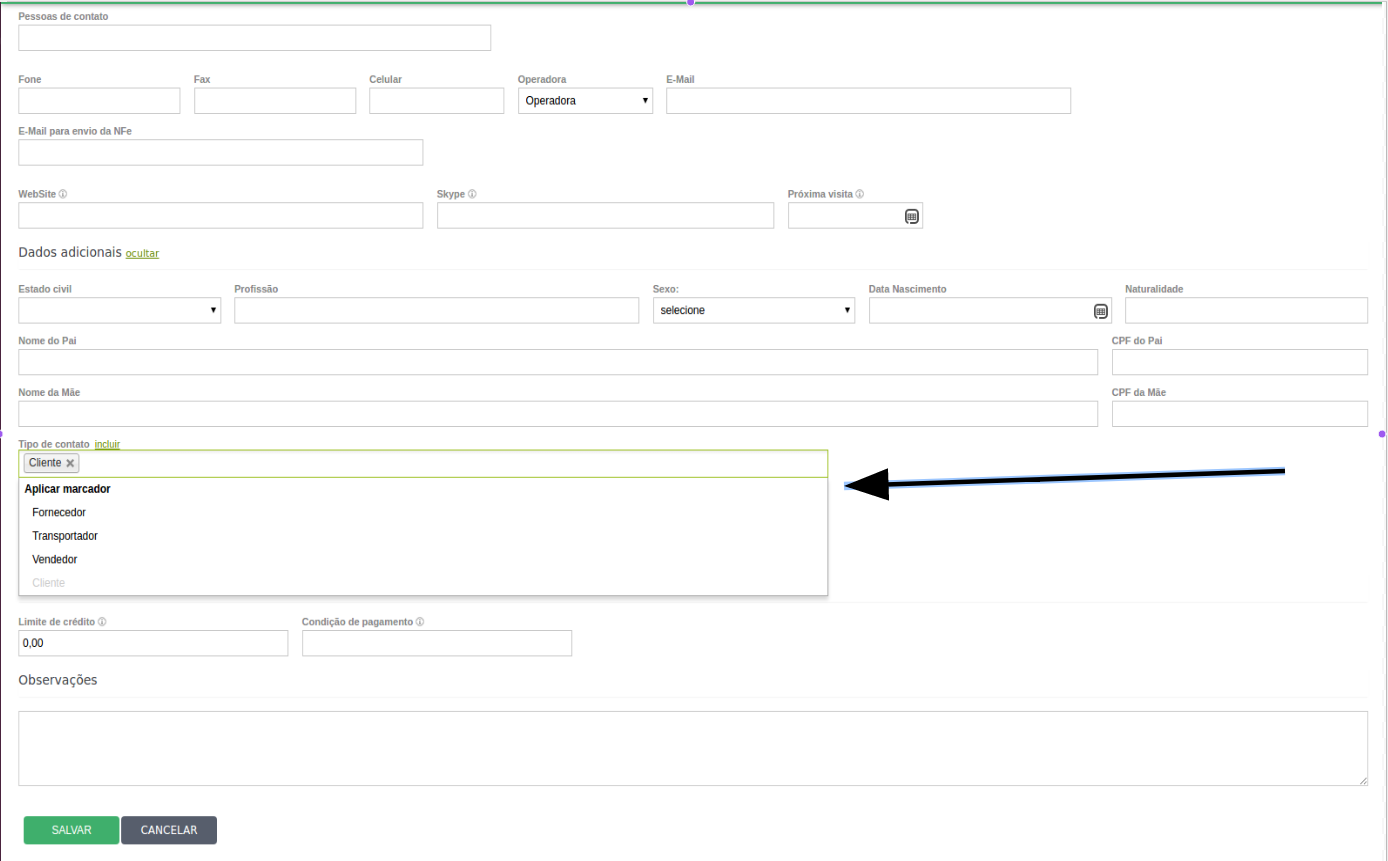Expand the Estado civil dropdown
The width and height of the screenshot is (1388, 861).
click(120, 311)
